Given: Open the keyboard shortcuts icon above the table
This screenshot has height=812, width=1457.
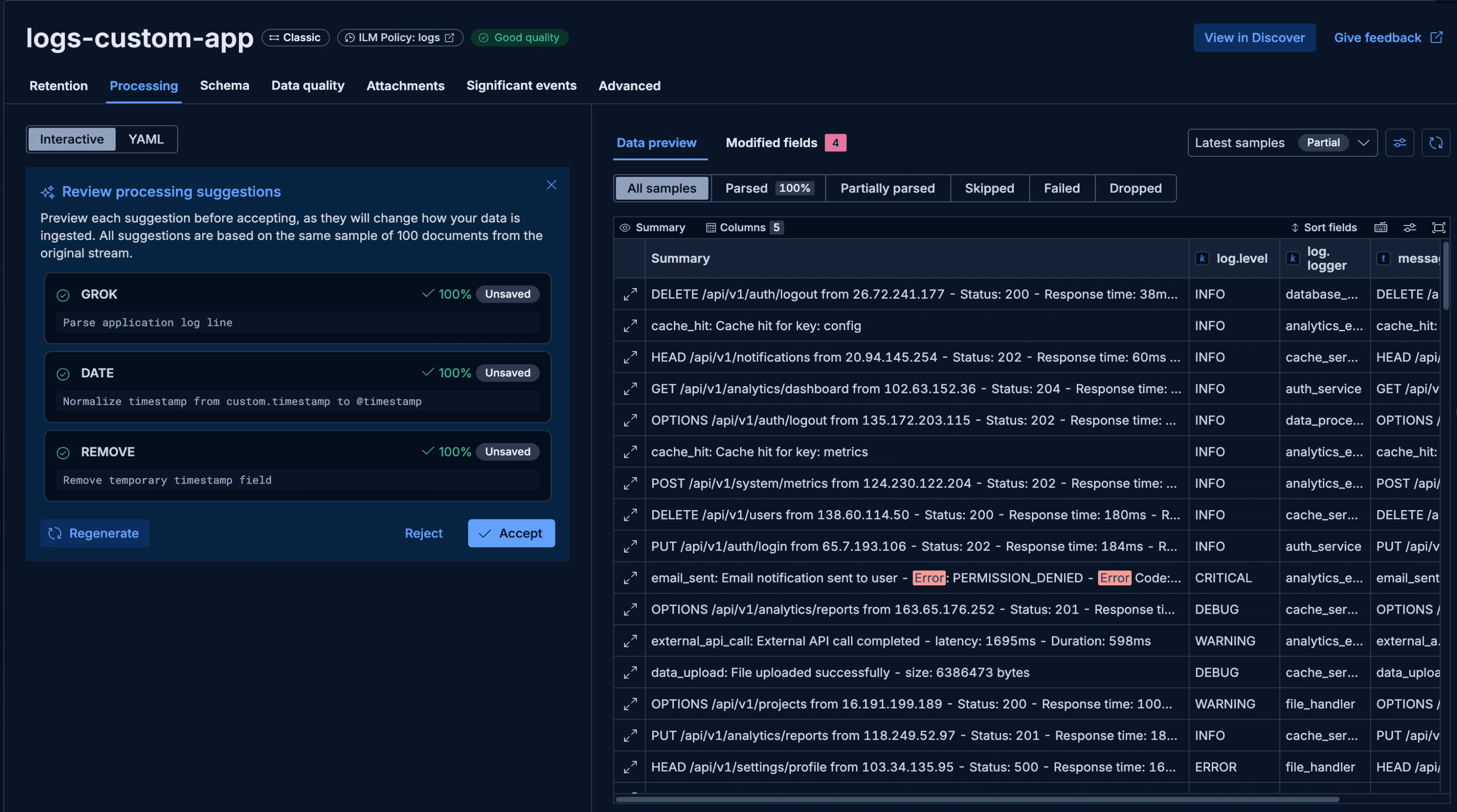Looking at the screenshot, I should (x=1381, y=228).
